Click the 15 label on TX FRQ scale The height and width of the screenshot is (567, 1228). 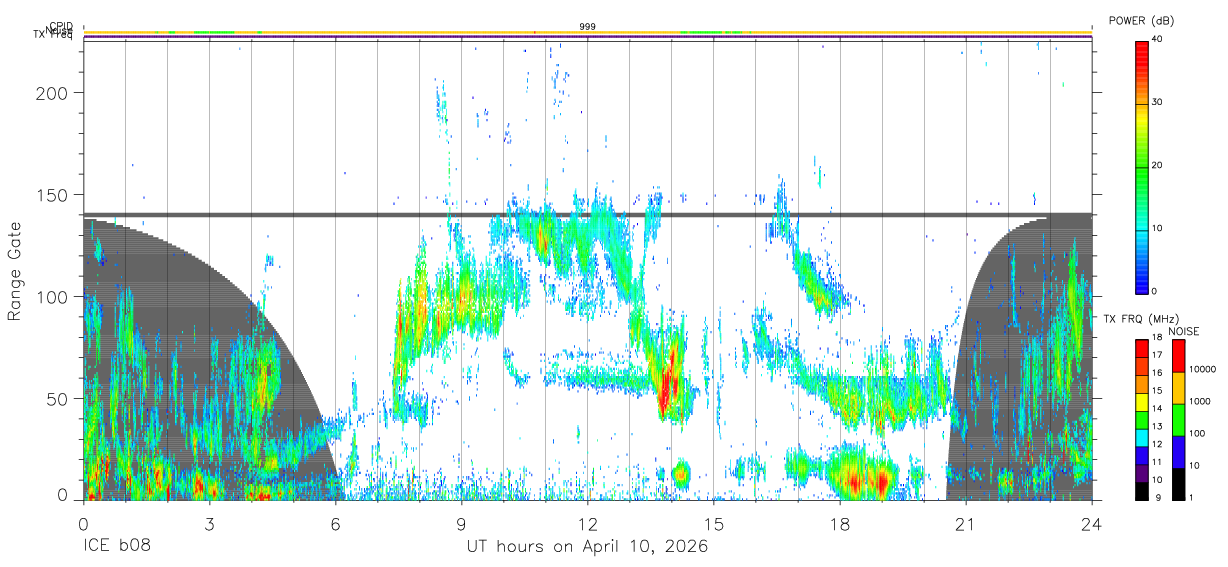tap(1157, 391)
